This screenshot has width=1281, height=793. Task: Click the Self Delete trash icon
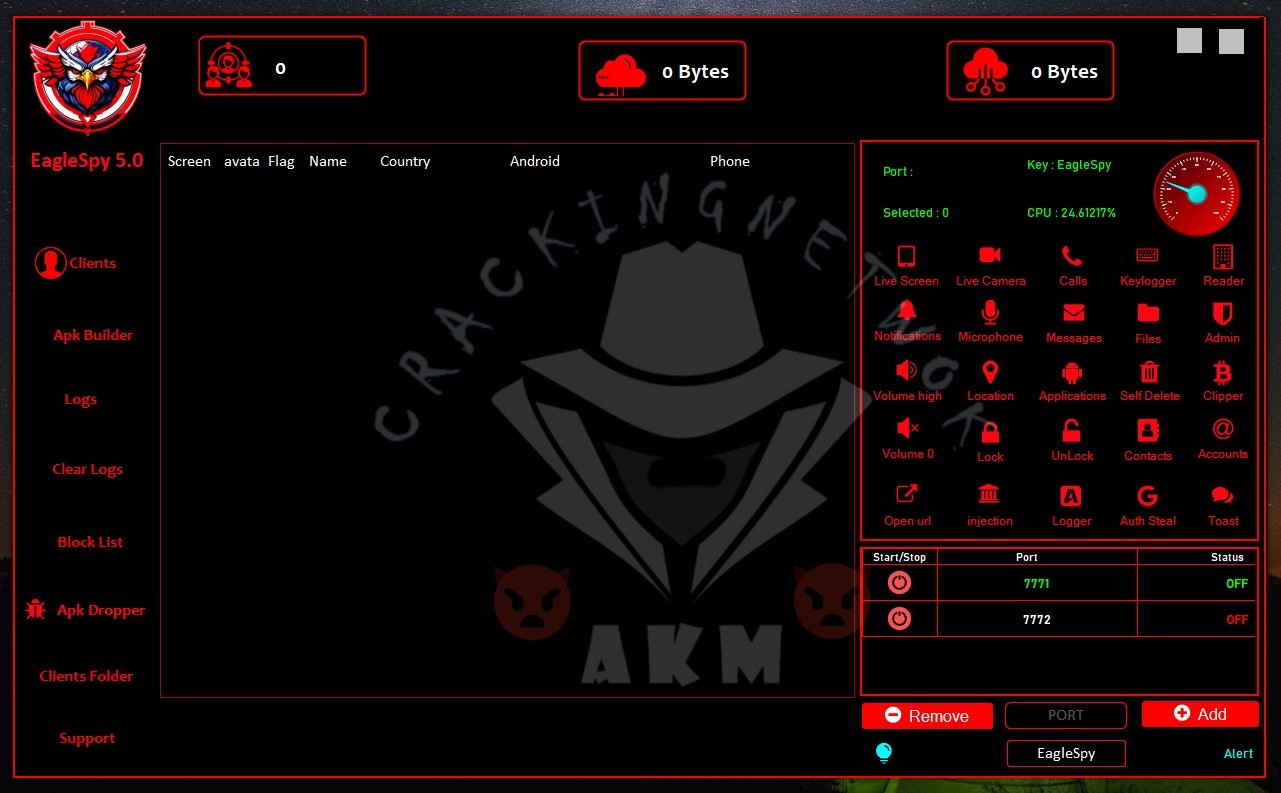pos(1150,373)
